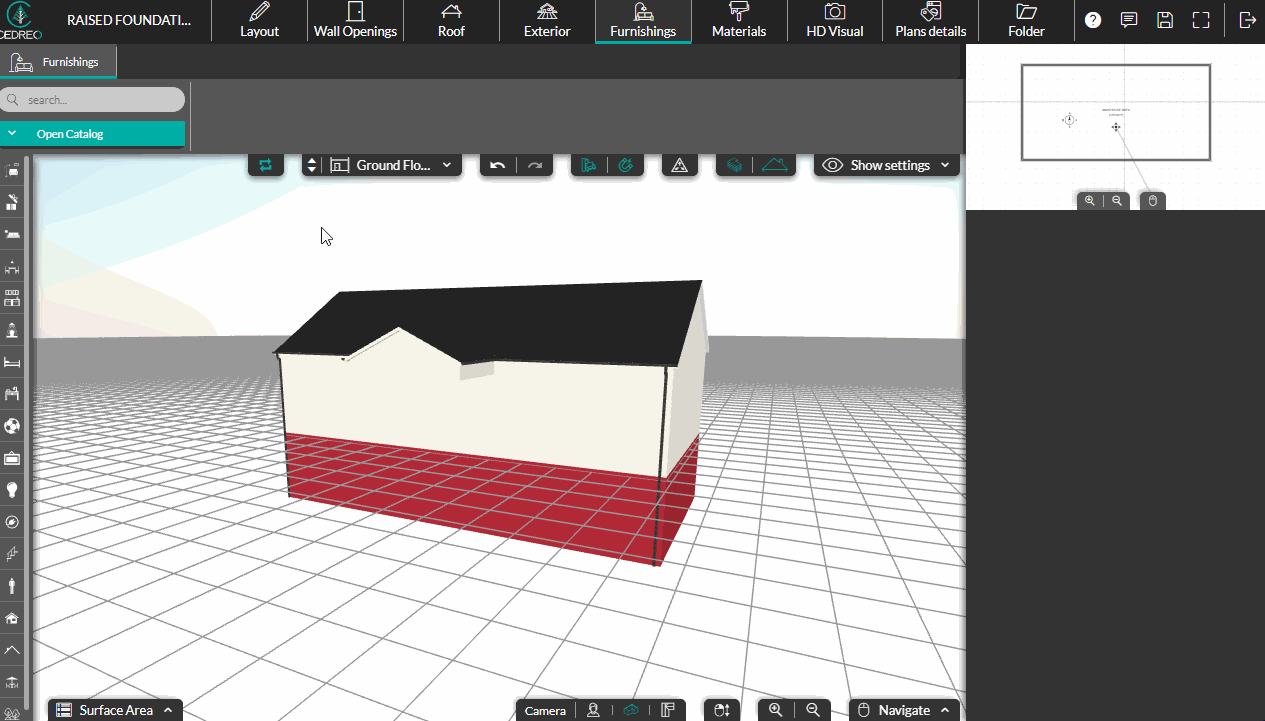The height and width of the screenshot is (721, 1265).
Task: Click the floor level up arrow stepper
Action: pyautogui.click(x=312, y=160)
